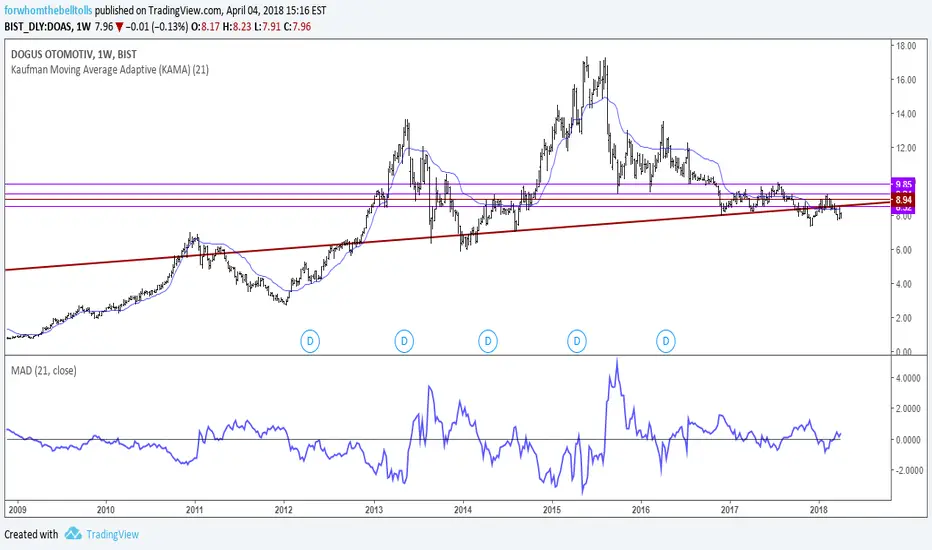Viewport: 932px width, 550px height.
Task: Click the 4.0000 label on MAD axis
Action: click(x=908, y=378)
